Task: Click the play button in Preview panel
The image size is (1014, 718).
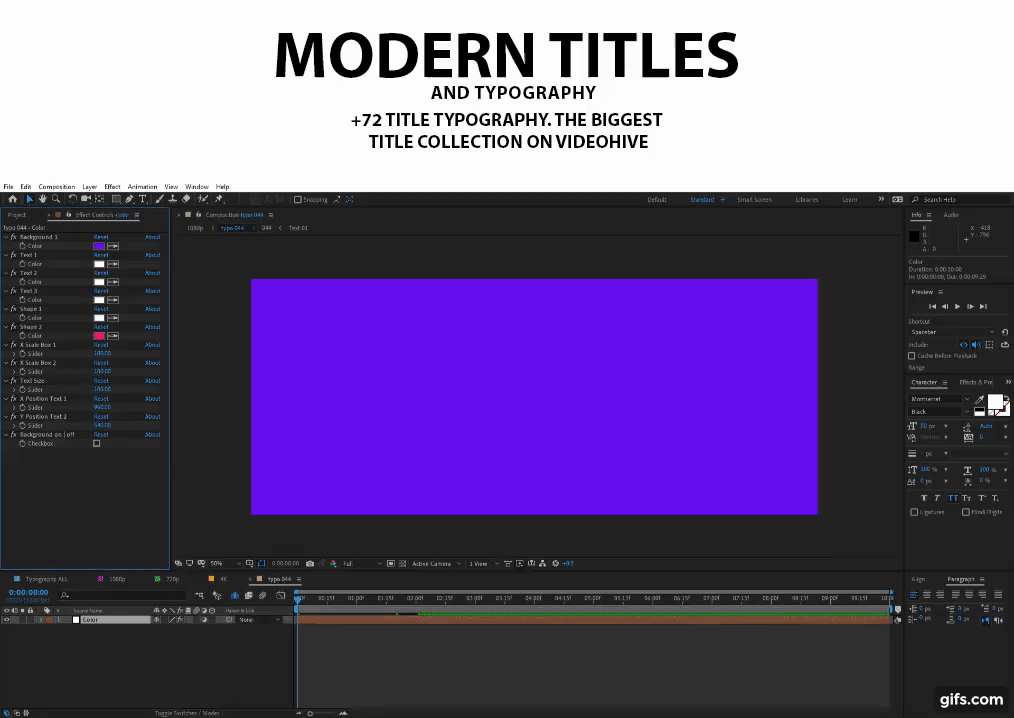Action: tap(958, 307)
